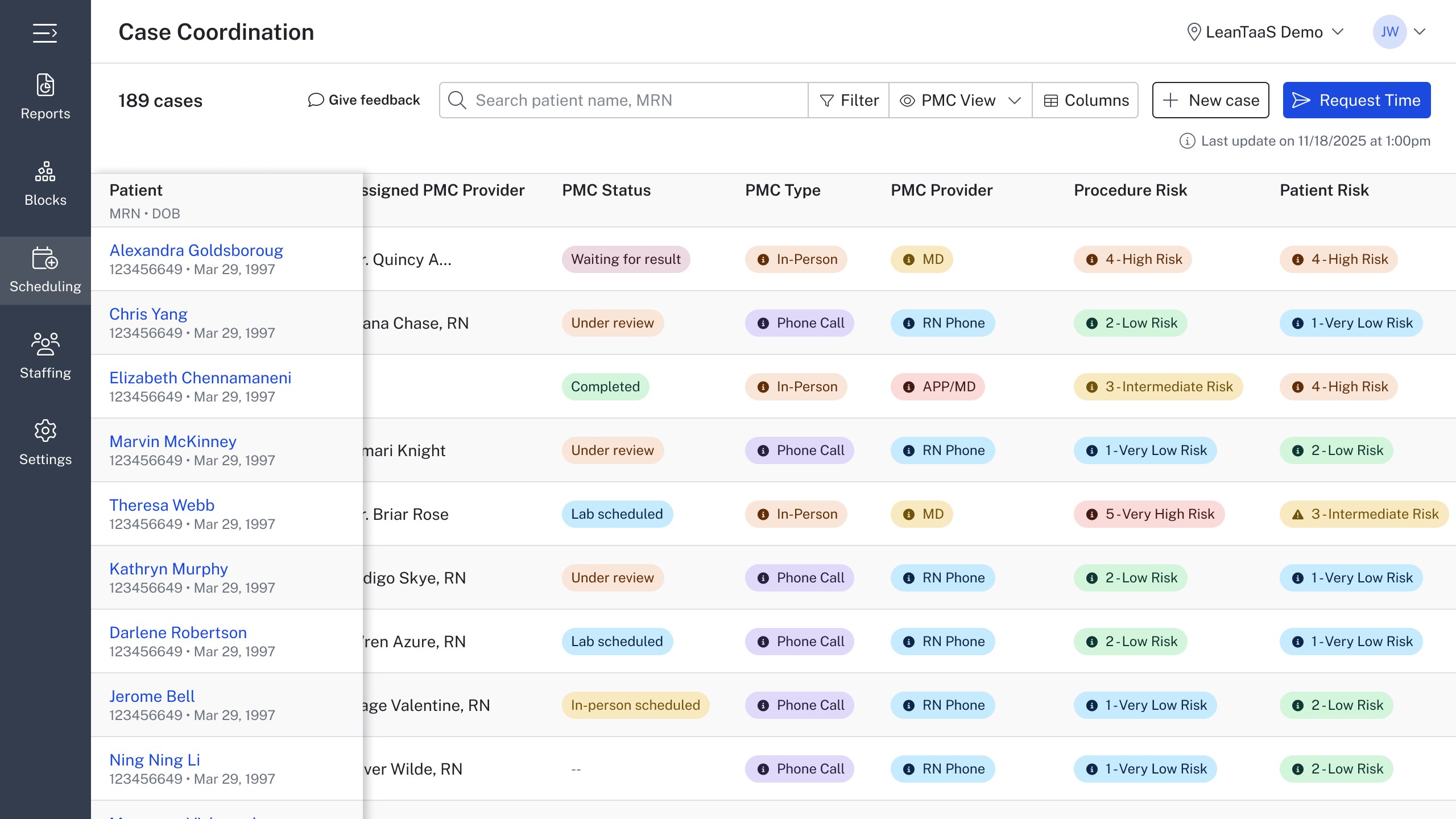Screen dimensions: 1456x819
Task: Focus the Search patient name, MRN field
Action: click(x=623, y=100)
